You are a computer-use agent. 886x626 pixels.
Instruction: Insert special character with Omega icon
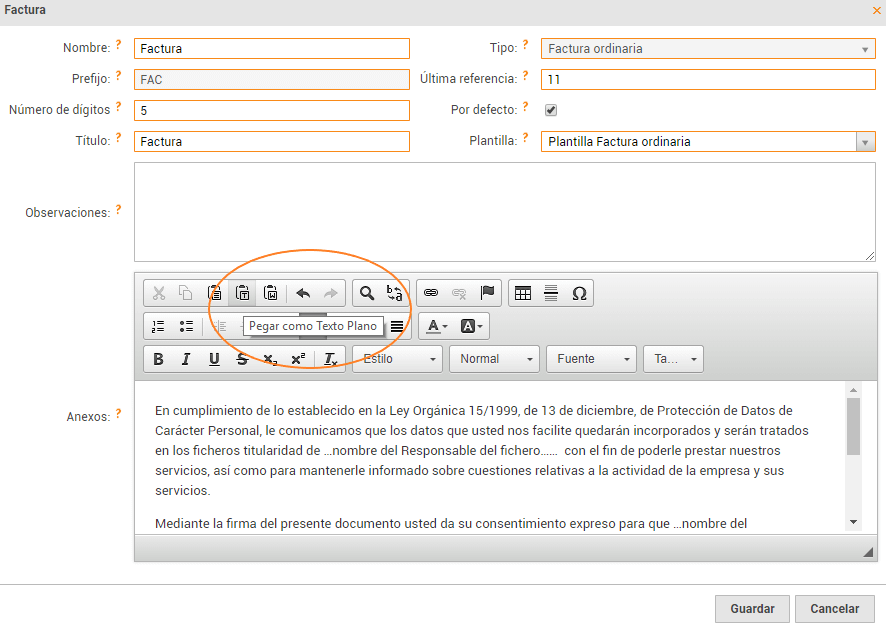[x=579, y=293]
